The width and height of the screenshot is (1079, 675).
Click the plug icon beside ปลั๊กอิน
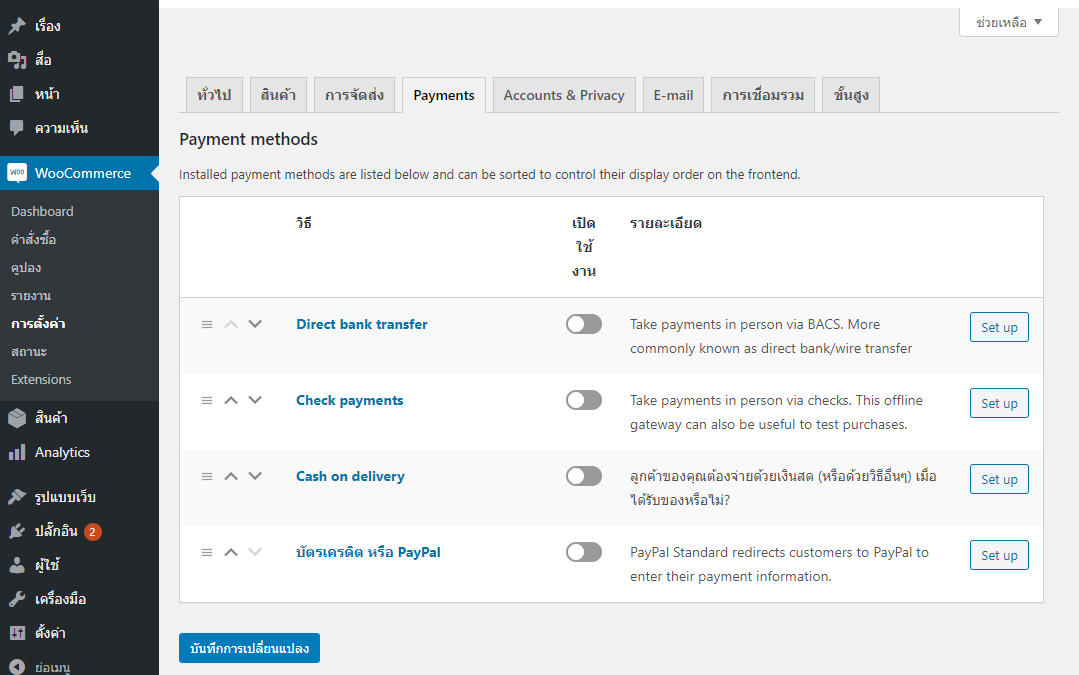pyautogui.click(x=17, y=531)
